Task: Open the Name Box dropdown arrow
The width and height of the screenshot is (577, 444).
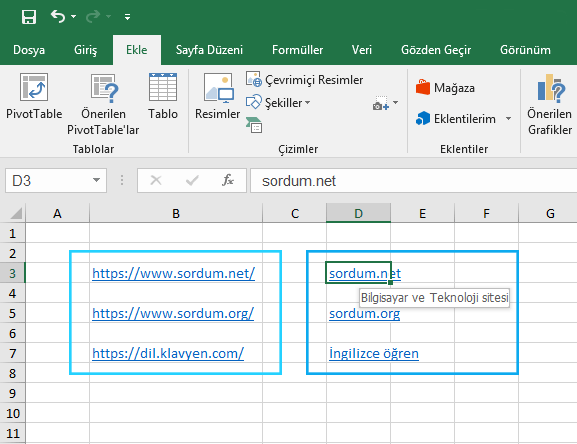Action: (x=96, y=180)
